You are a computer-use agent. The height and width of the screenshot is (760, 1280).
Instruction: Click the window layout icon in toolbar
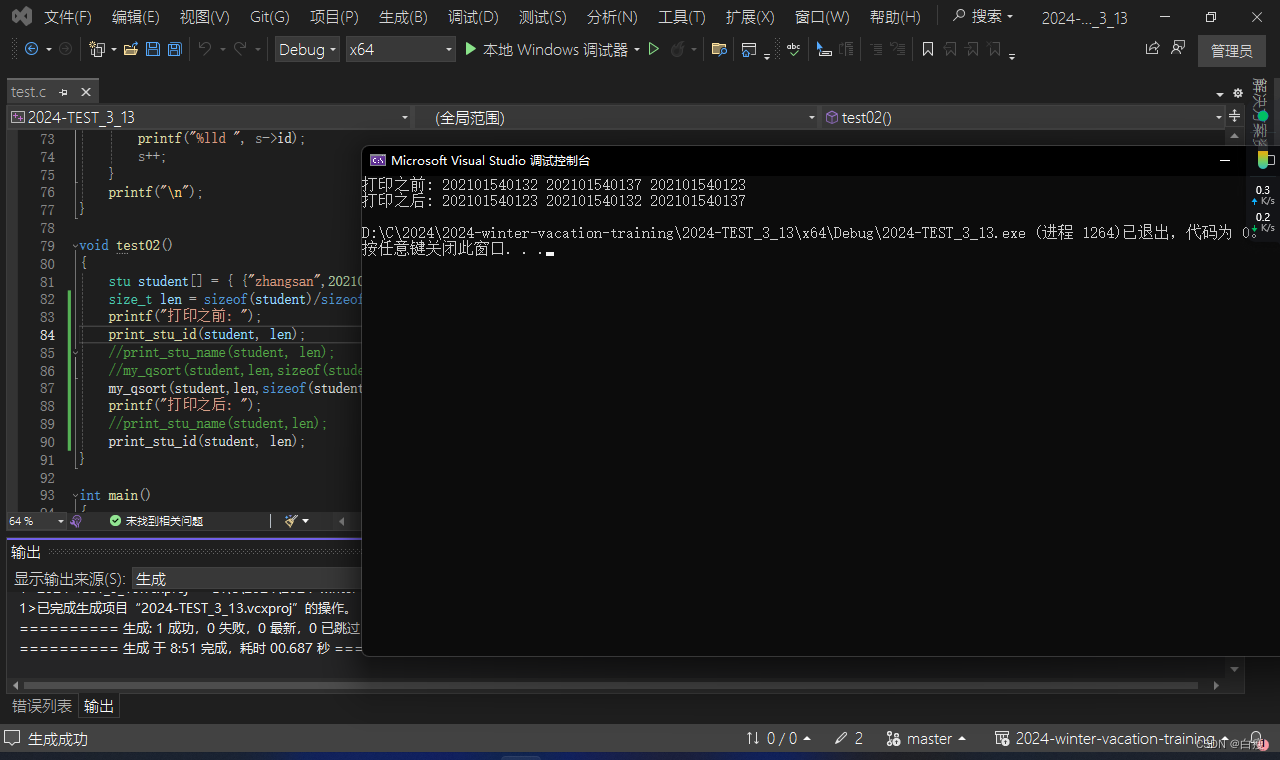pos(749,49)
